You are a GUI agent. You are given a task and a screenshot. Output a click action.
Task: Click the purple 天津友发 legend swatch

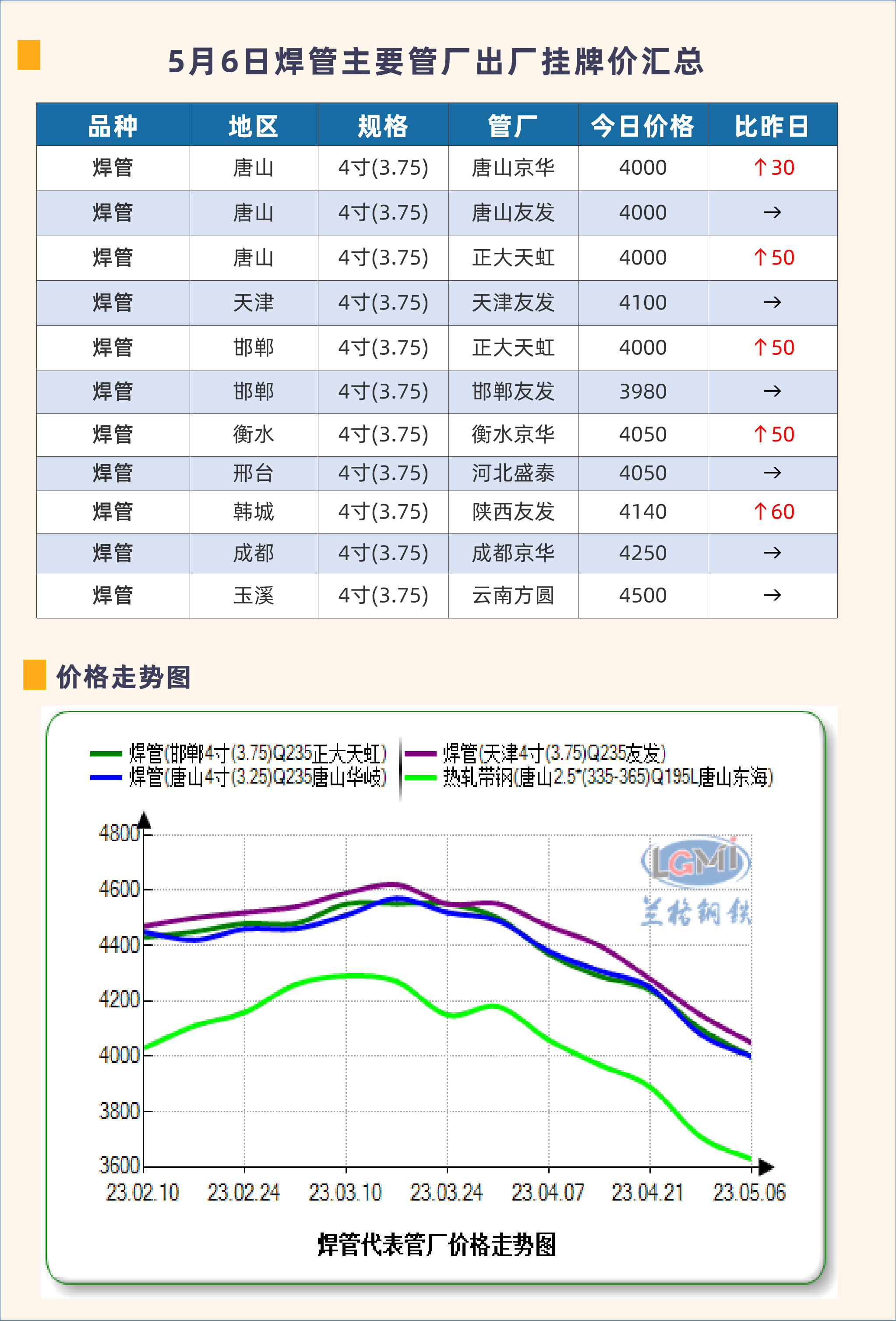[x=420, y=754]
